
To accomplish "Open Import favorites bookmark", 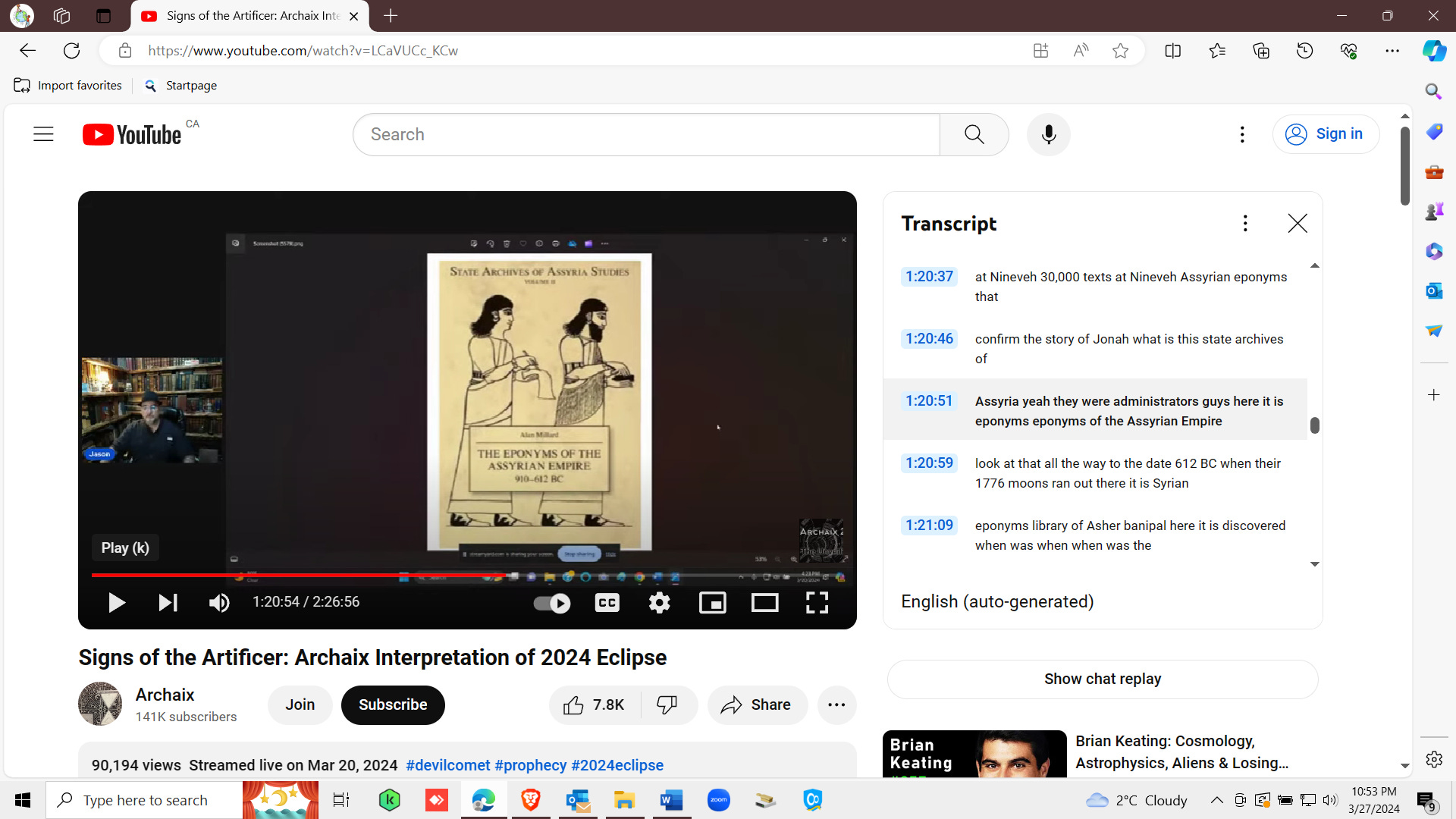I will (x=68, y=86).
